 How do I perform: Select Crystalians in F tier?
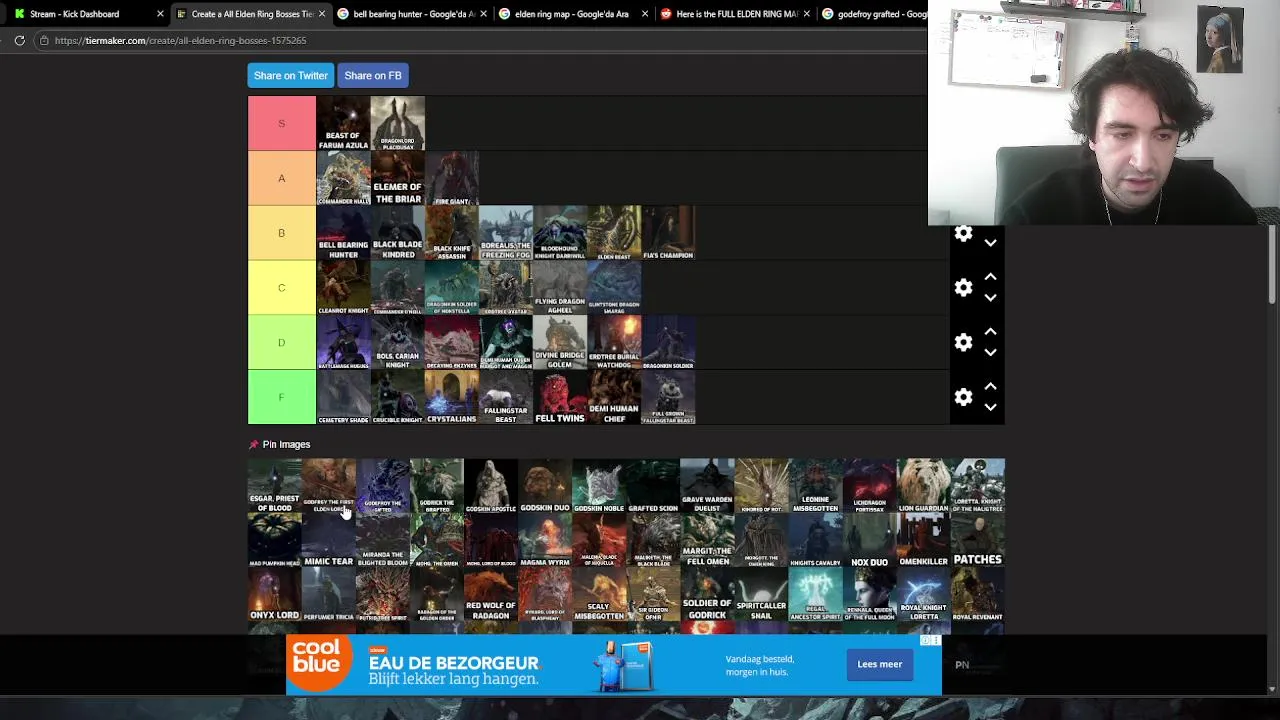(452, 398)
